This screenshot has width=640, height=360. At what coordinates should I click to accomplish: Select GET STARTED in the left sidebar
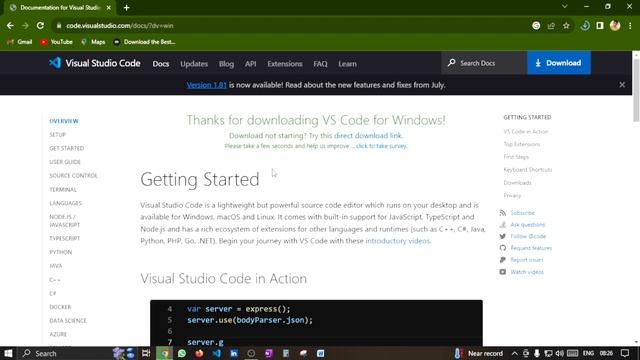tap(67, 148)
